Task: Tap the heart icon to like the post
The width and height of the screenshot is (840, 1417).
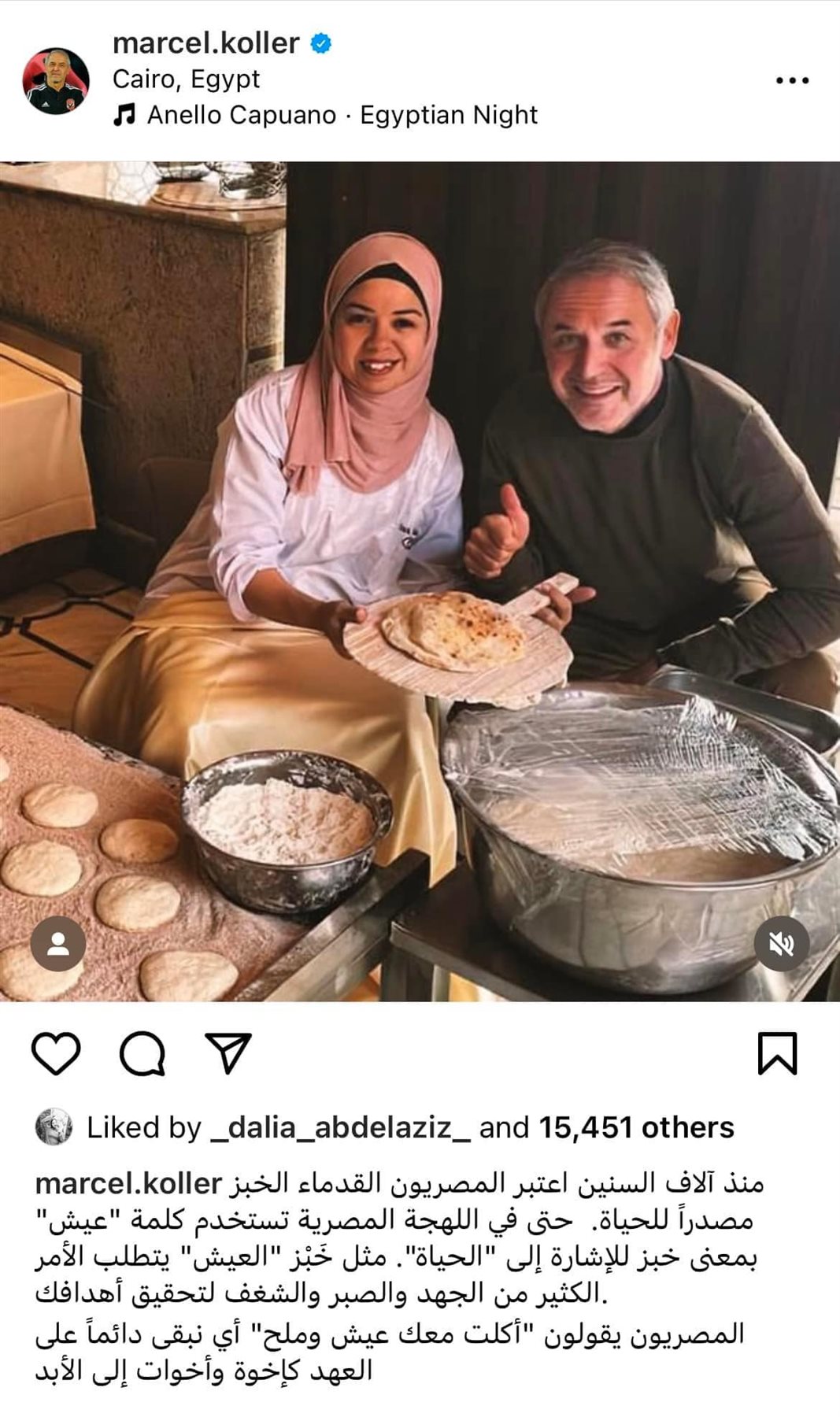Action: 56,1053
